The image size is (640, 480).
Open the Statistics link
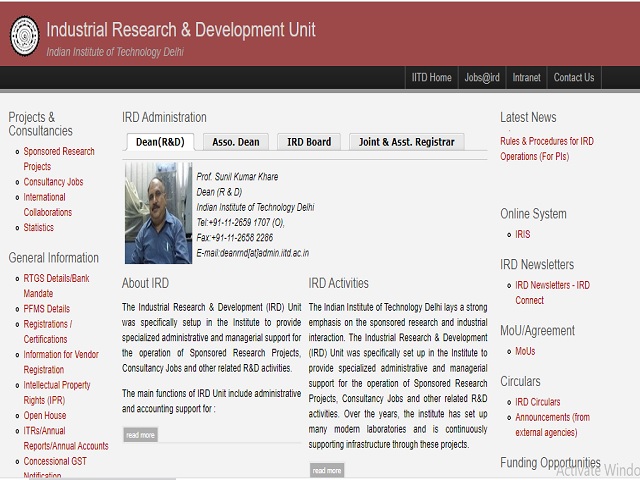point(38,227)
